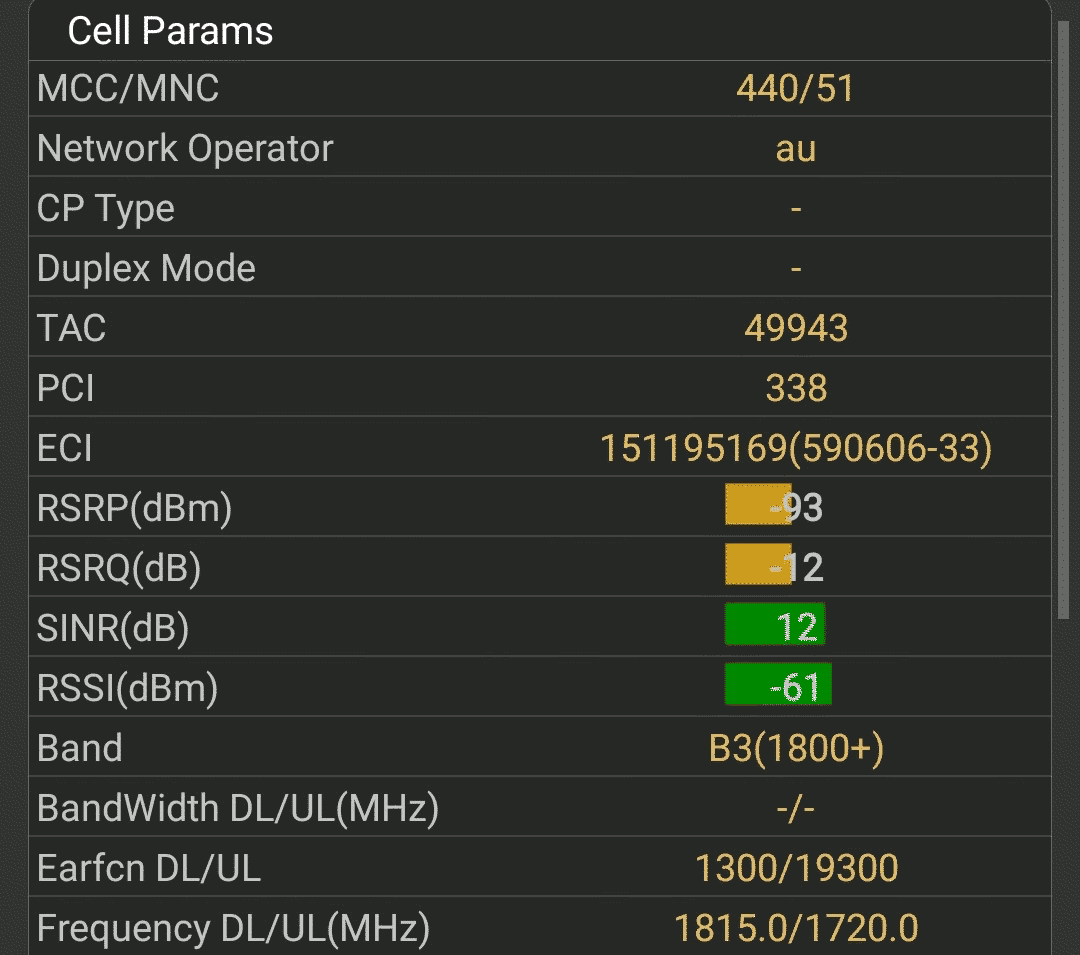Click the PCI value 338
This screenshot has width=1080, height=955.
pyautogui.click(x=795, y=389)
